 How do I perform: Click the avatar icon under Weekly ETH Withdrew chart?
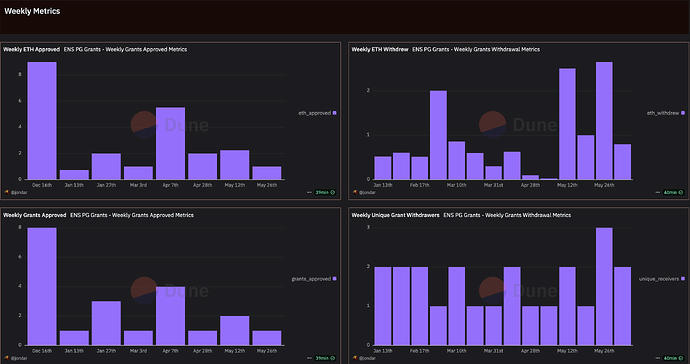tap(355, 192)
